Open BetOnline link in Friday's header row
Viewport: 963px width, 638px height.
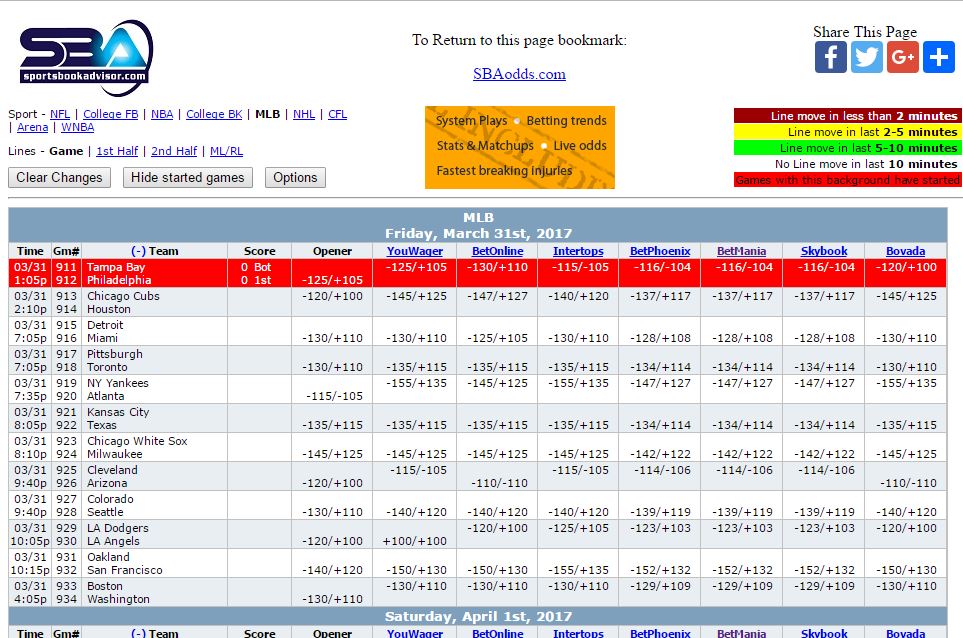[x=497, y=251]
